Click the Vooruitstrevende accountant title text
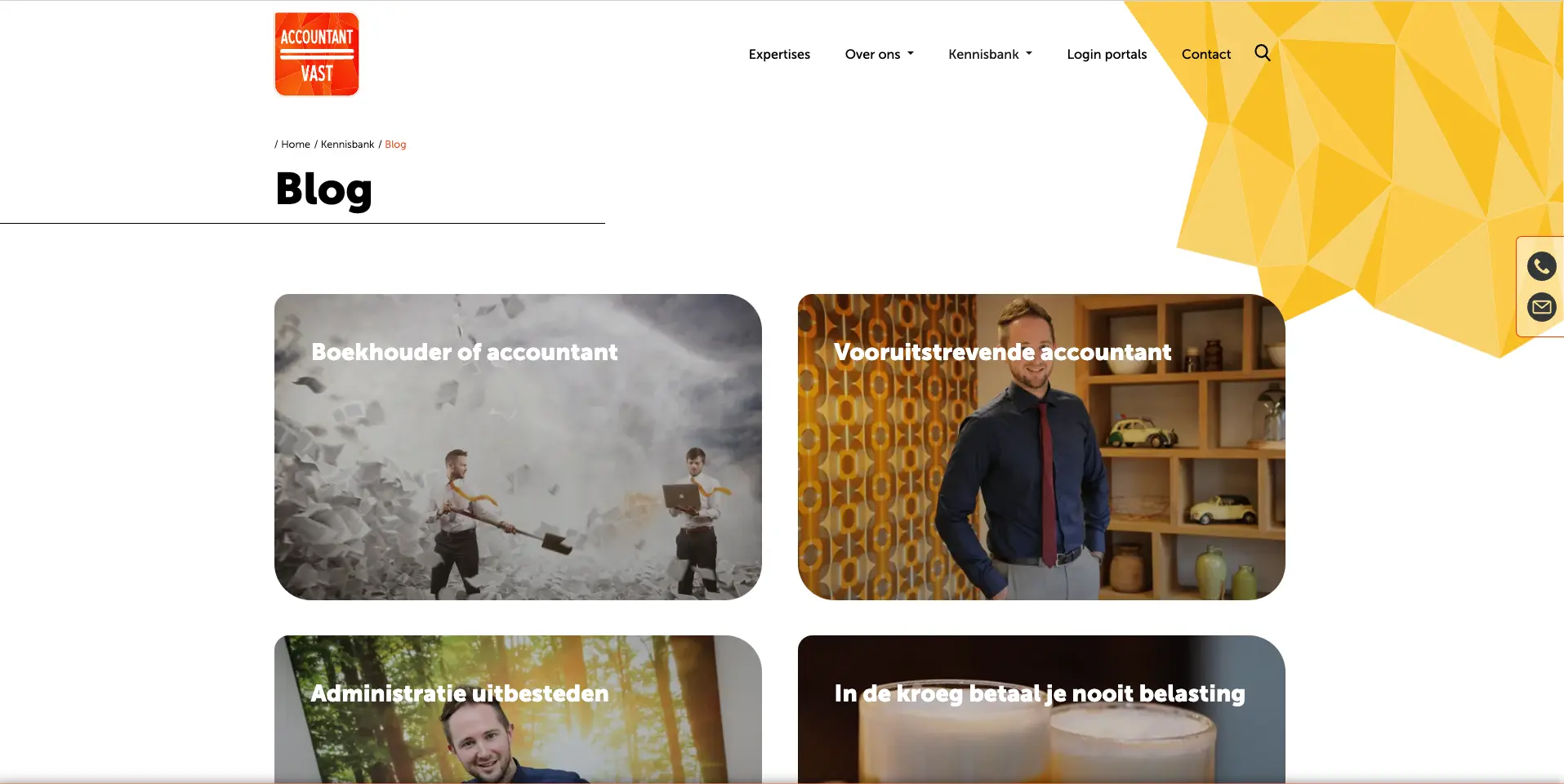This screenshot has height=784, width=1564. [x=1002, y=352]
